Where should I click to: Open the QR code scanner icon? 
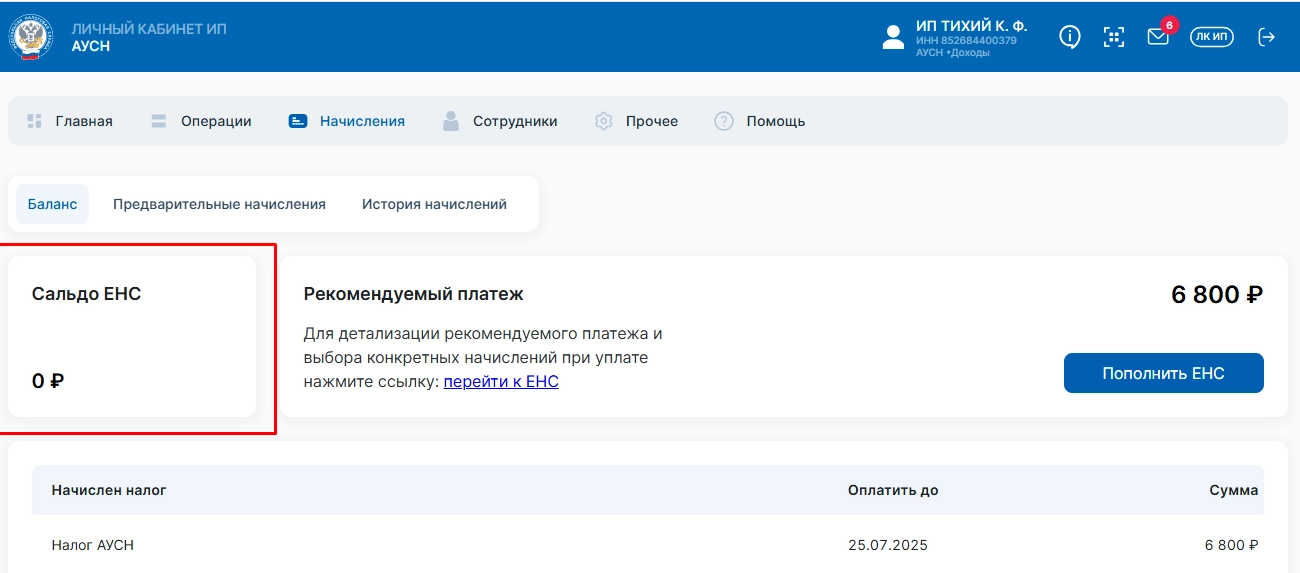1113,37
